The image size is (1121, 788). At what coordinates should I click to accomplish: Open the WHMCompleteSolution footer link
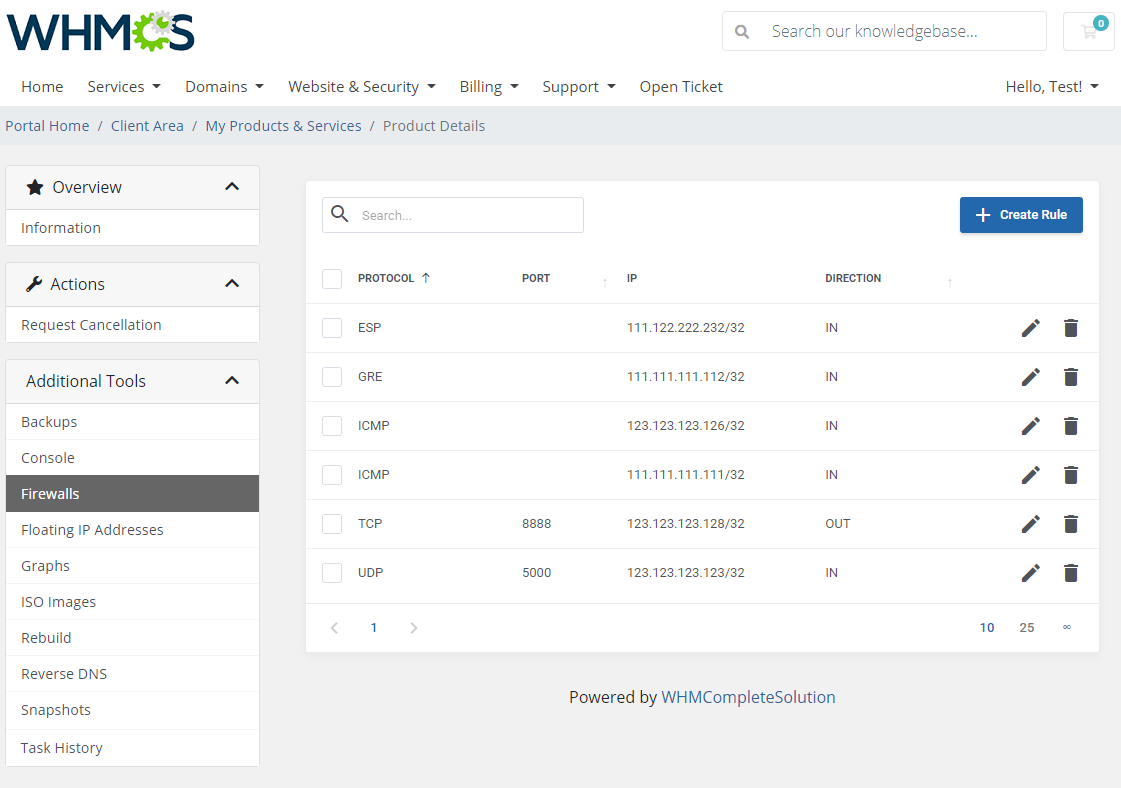[x=748, y=697]
